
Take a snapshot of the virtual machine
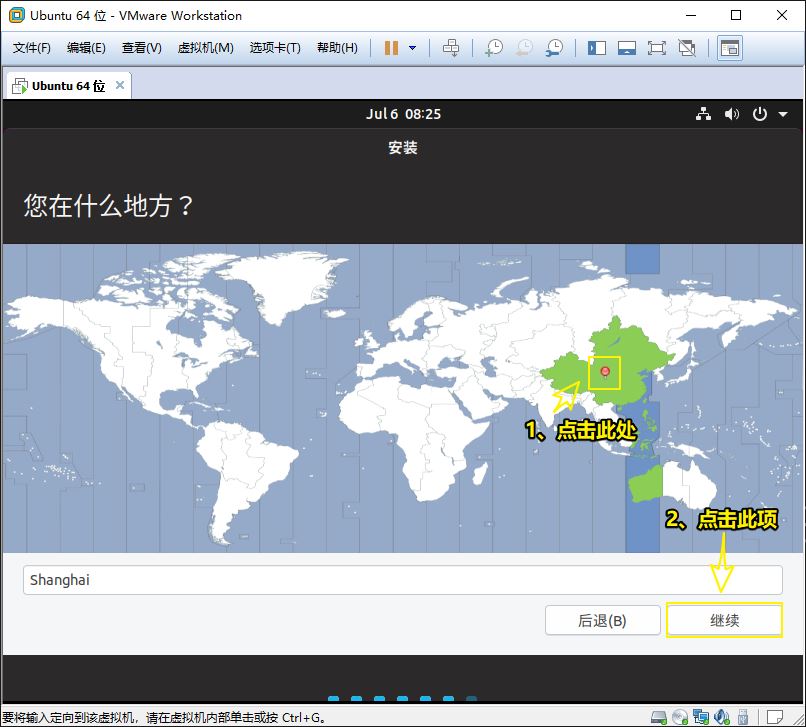[x=494, y=48]
